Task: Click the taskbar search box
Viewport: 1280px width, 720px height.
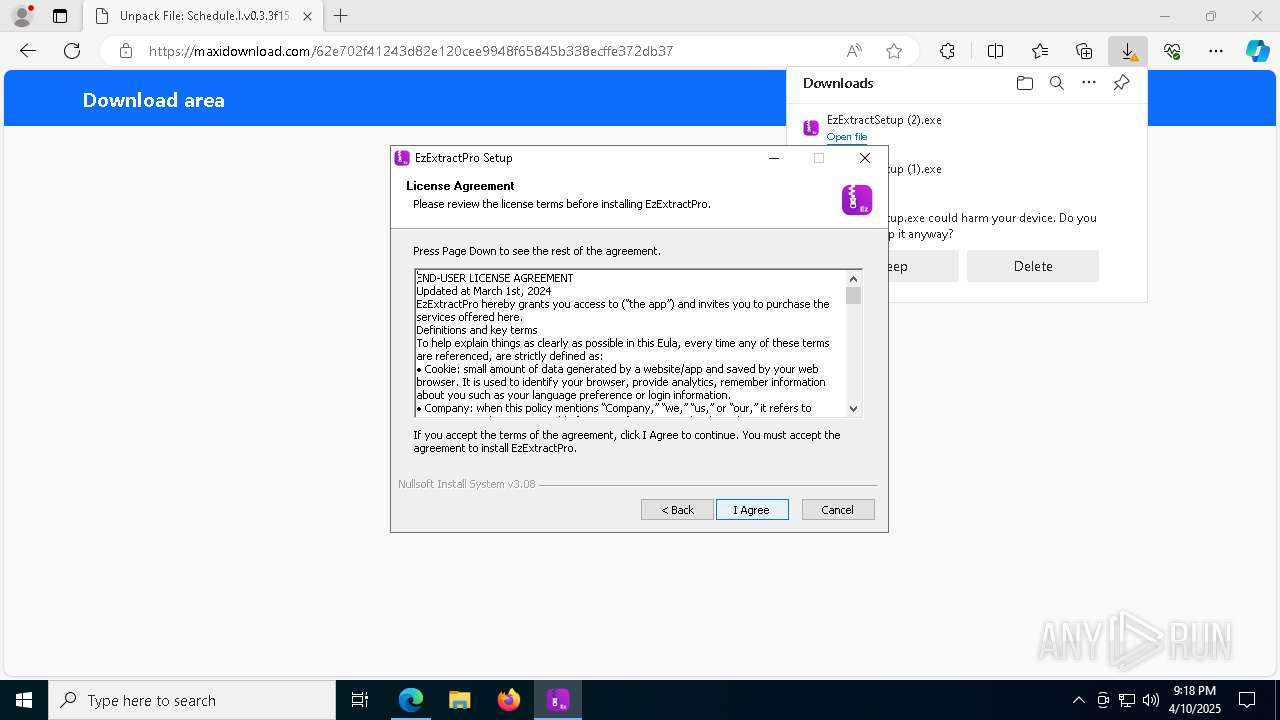Action: [192, 700]
